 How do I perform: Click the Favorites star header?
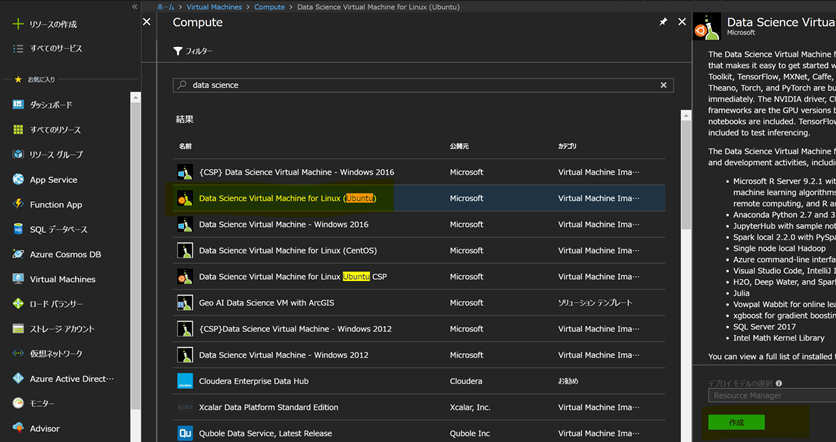click(x=18, y=79)
